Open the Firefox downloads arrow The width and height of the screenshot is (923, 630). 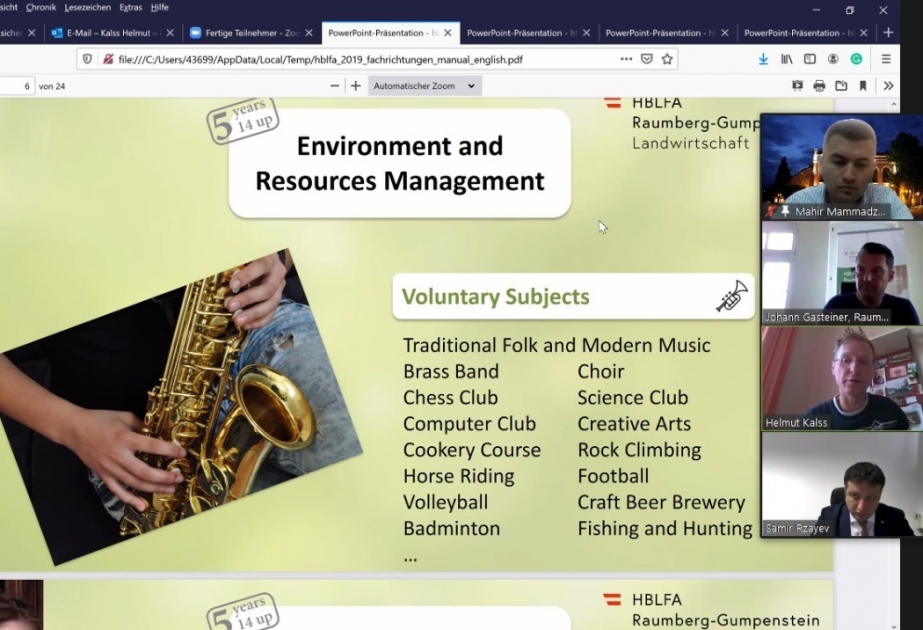(x=763, y=59)
